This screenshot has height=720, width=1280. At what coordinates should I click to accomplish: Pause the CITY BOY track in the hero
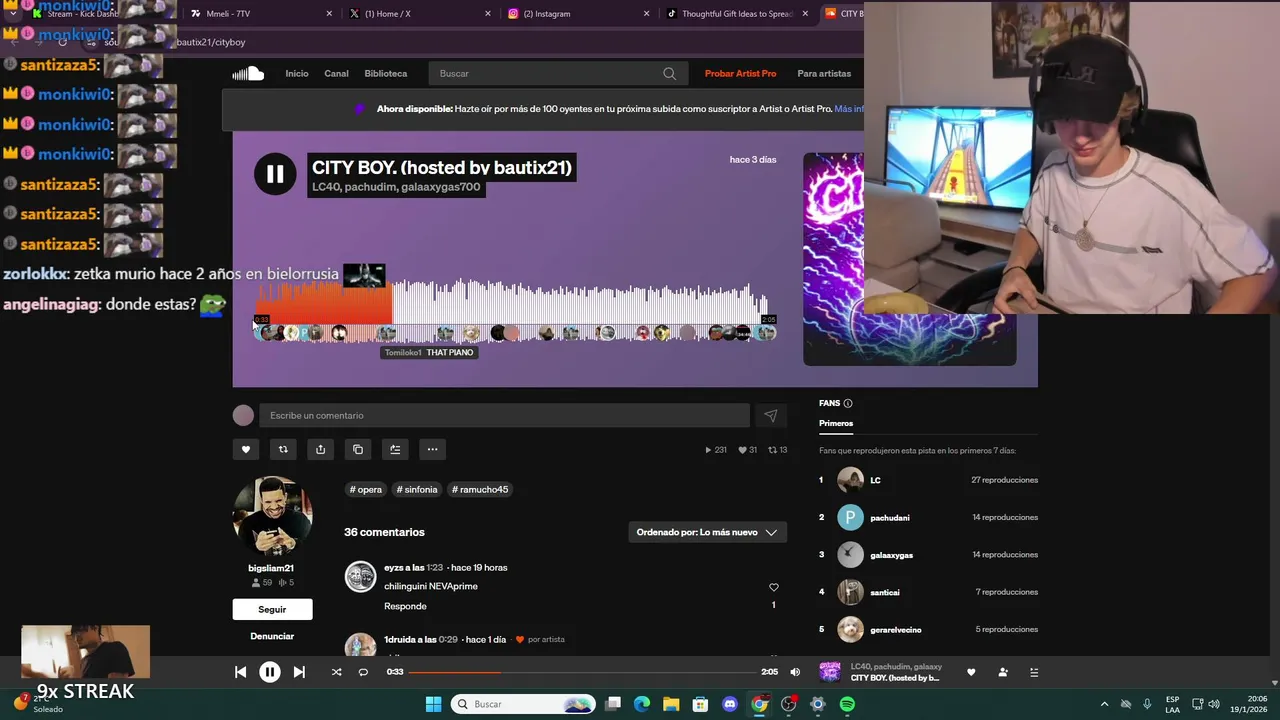(275, 174)
